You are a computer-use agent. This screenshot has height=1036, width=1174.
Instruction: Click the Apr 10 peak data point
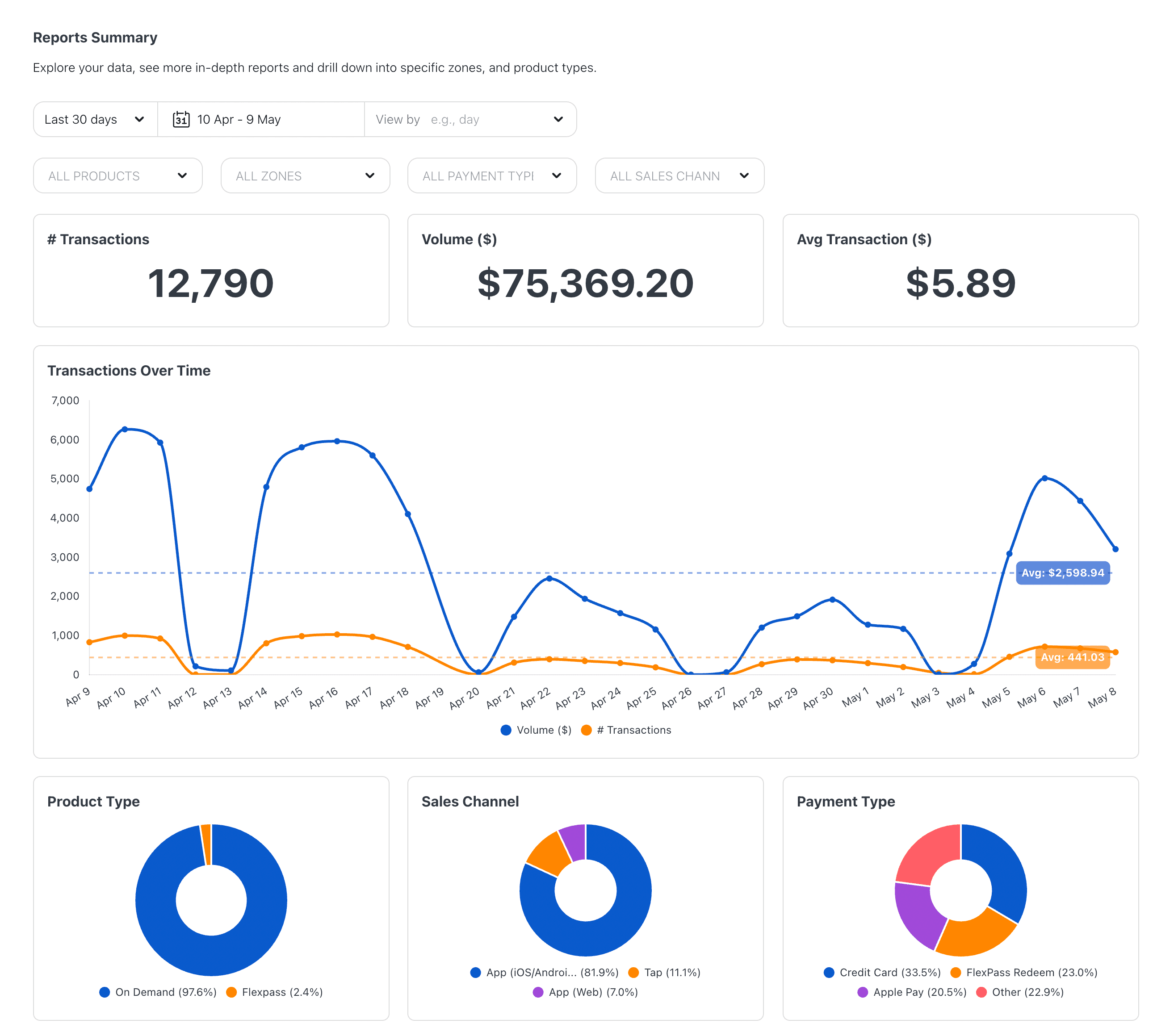pyautogui.click(x=125, y=429)
